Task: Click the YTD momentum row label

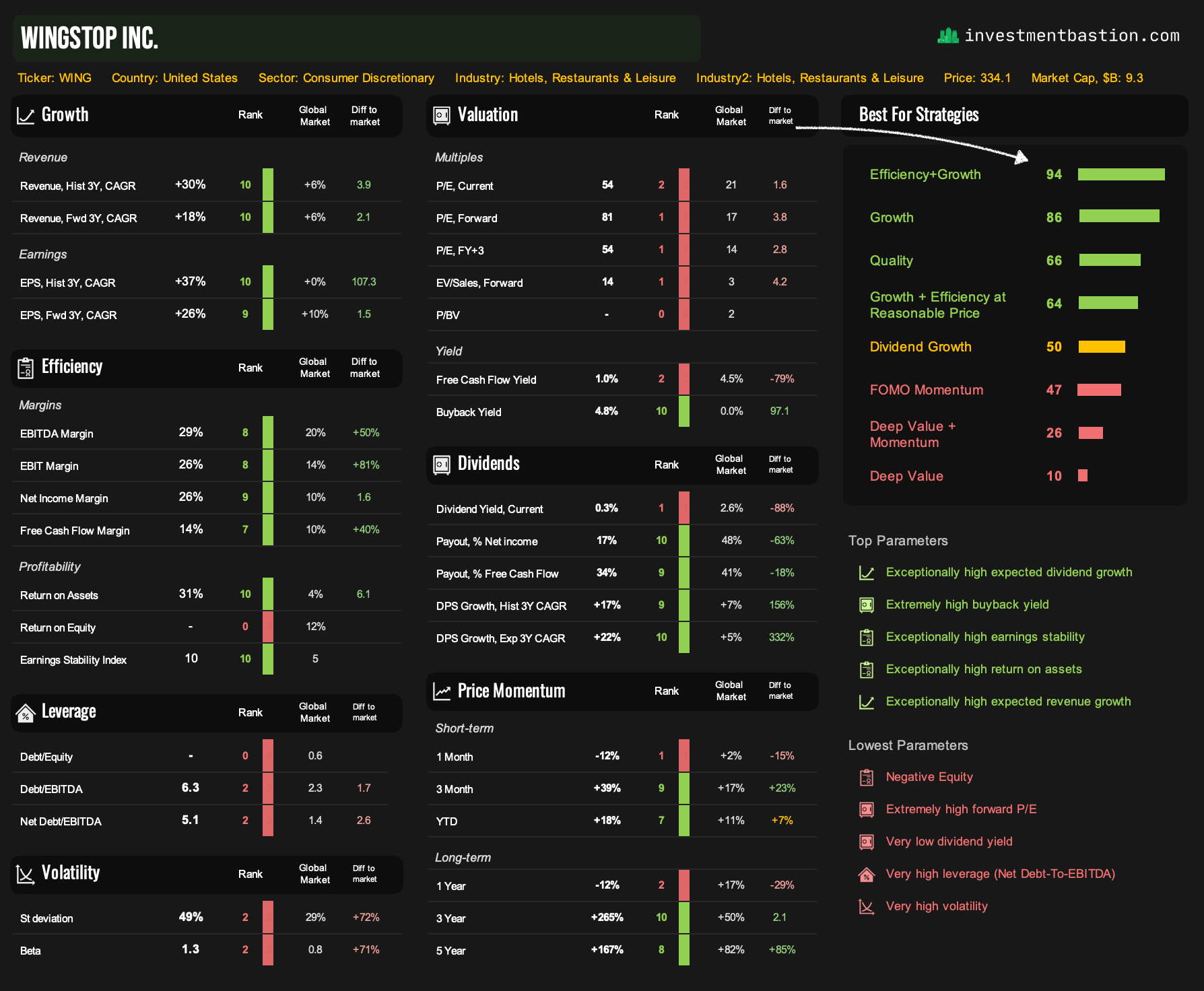Action: [447, 821]
